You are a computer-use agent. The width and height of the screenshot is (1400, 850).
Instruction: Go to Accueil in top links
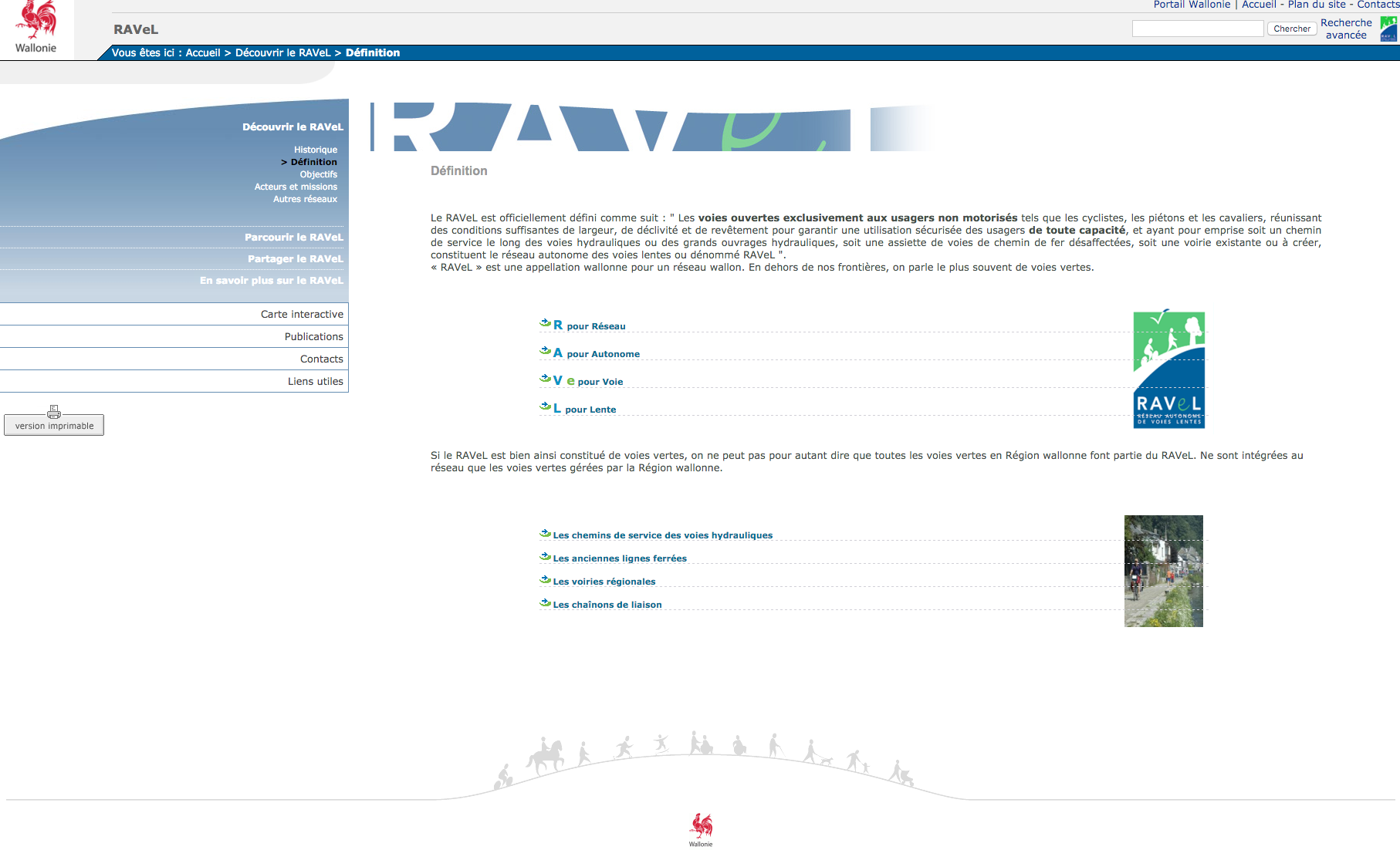click(x=1259, y=5)
